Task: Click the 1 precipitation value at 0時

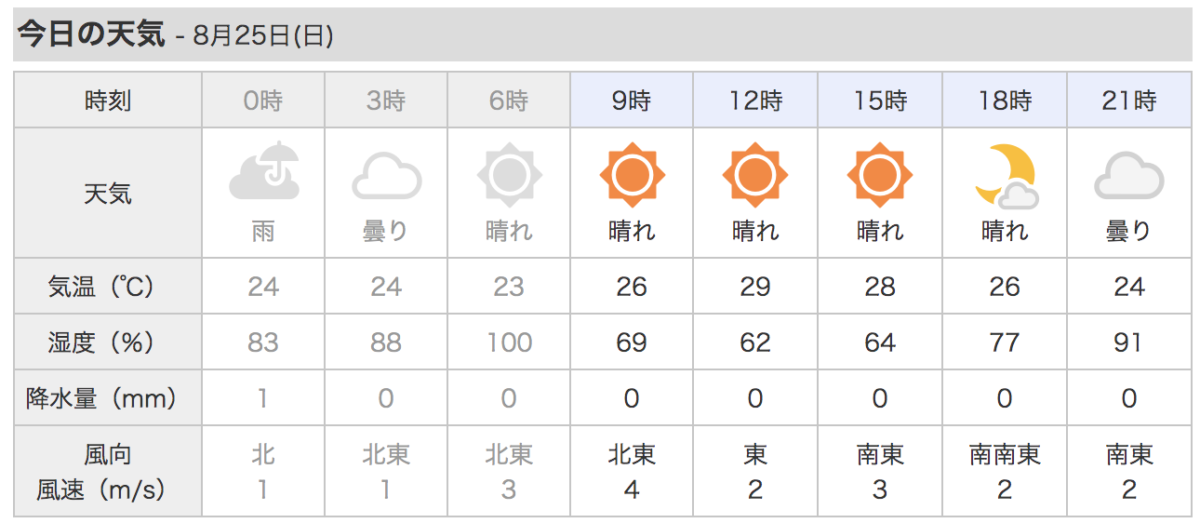Action: pyautogui.click(x=264, y=398)
